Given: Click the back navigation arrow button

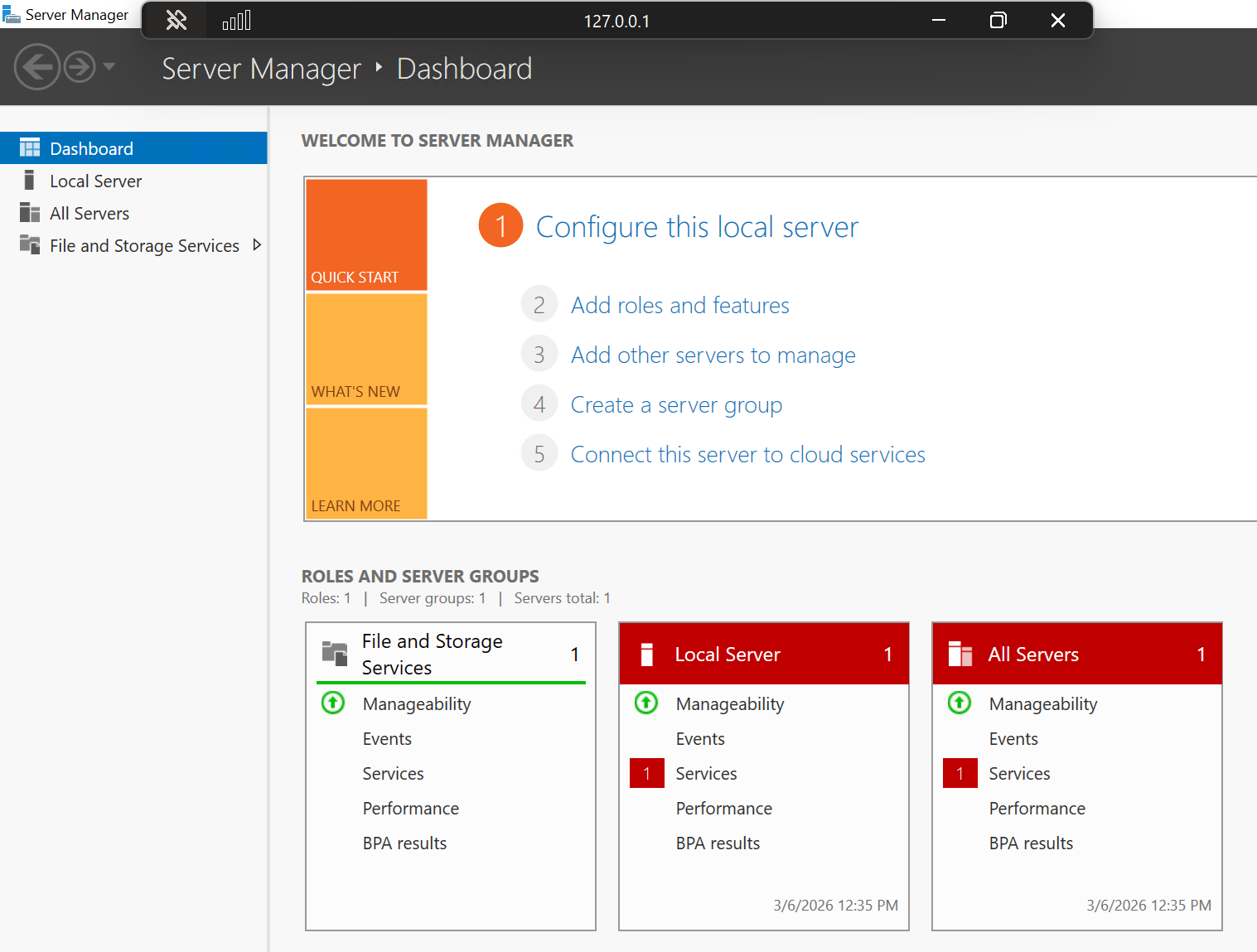Looking at the screenshot, I should coord(37,67).
